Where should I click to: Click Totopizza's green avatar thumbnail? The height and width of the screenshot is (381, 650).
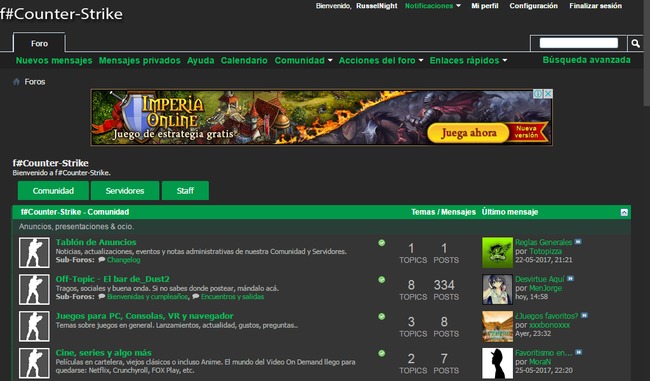point(497,252)
